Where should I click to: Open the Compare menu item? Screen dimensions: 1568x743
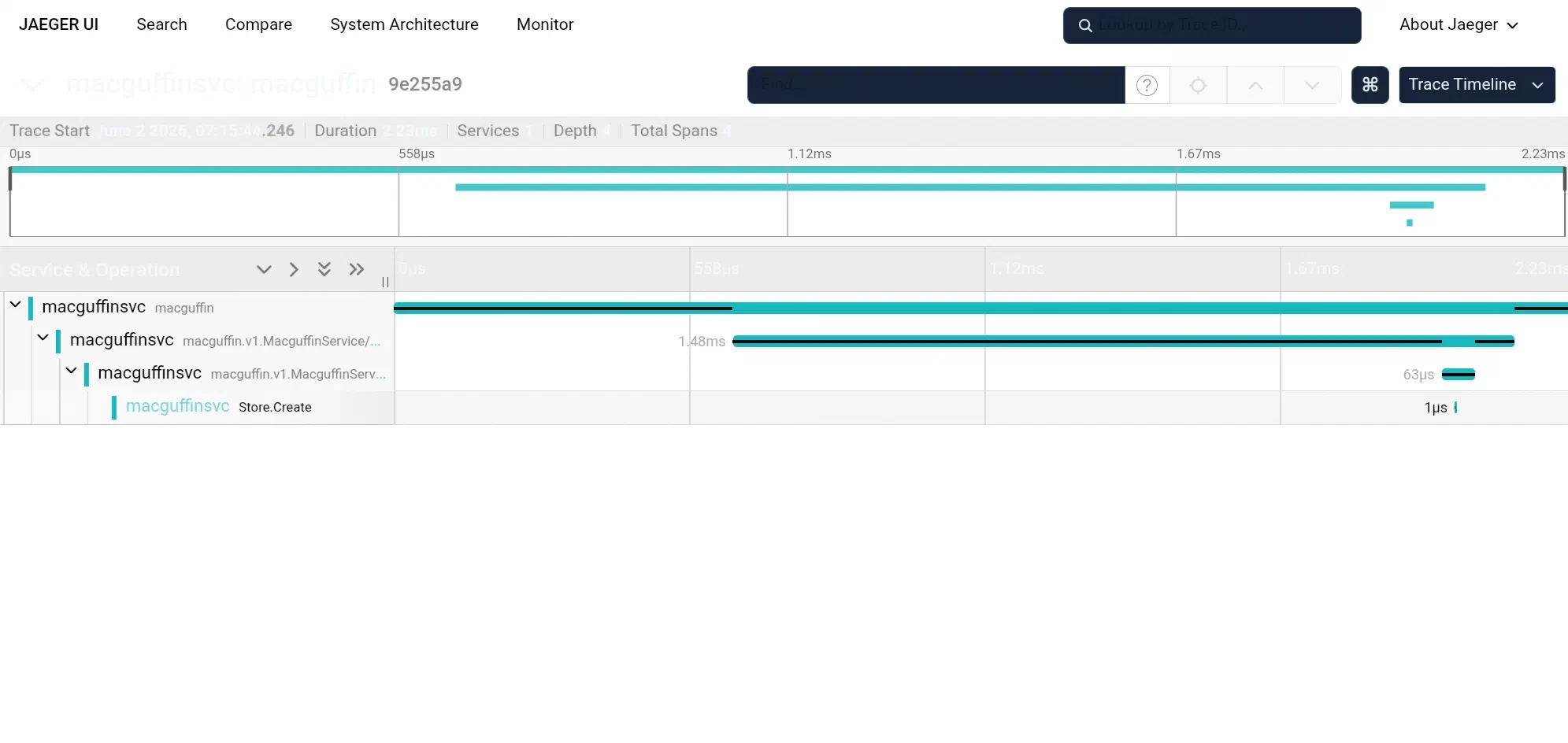click(x=258, y=24)
